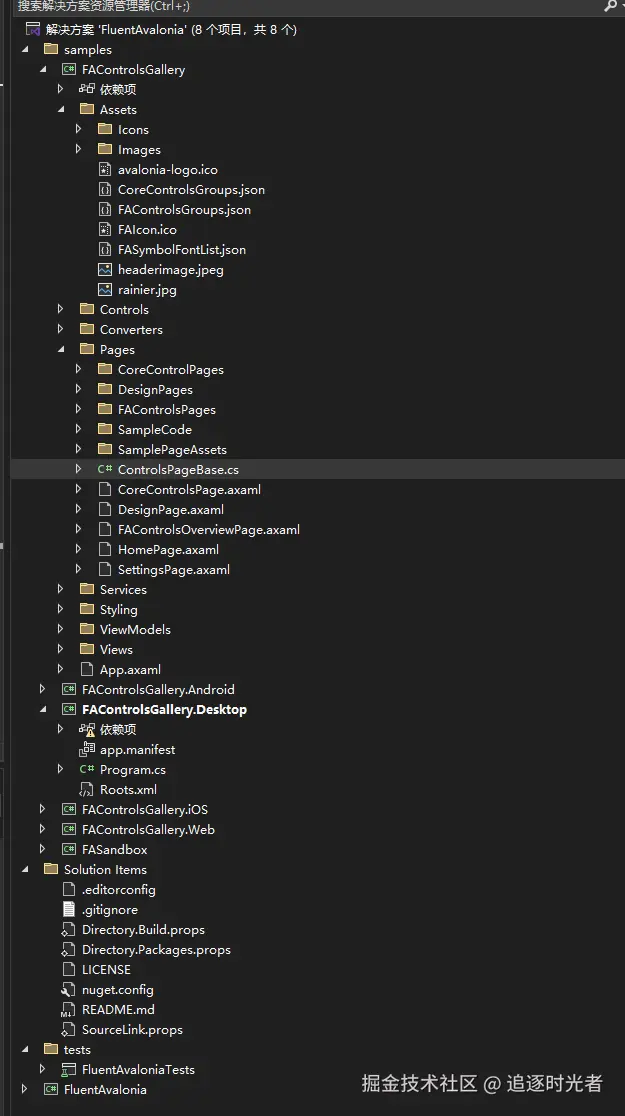
Task: Select FAControlsGroups.json file
Action: click(x=184, y=210)
